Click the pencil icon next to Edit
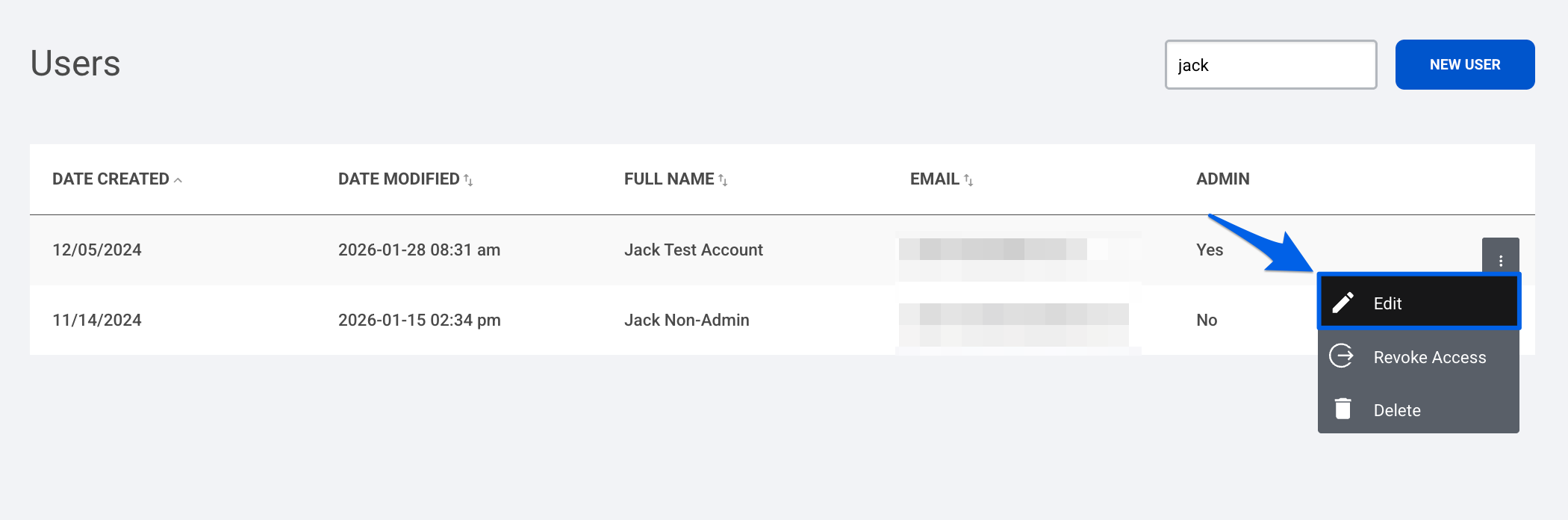1568x520 pixels. click(x=1343, y=303)
